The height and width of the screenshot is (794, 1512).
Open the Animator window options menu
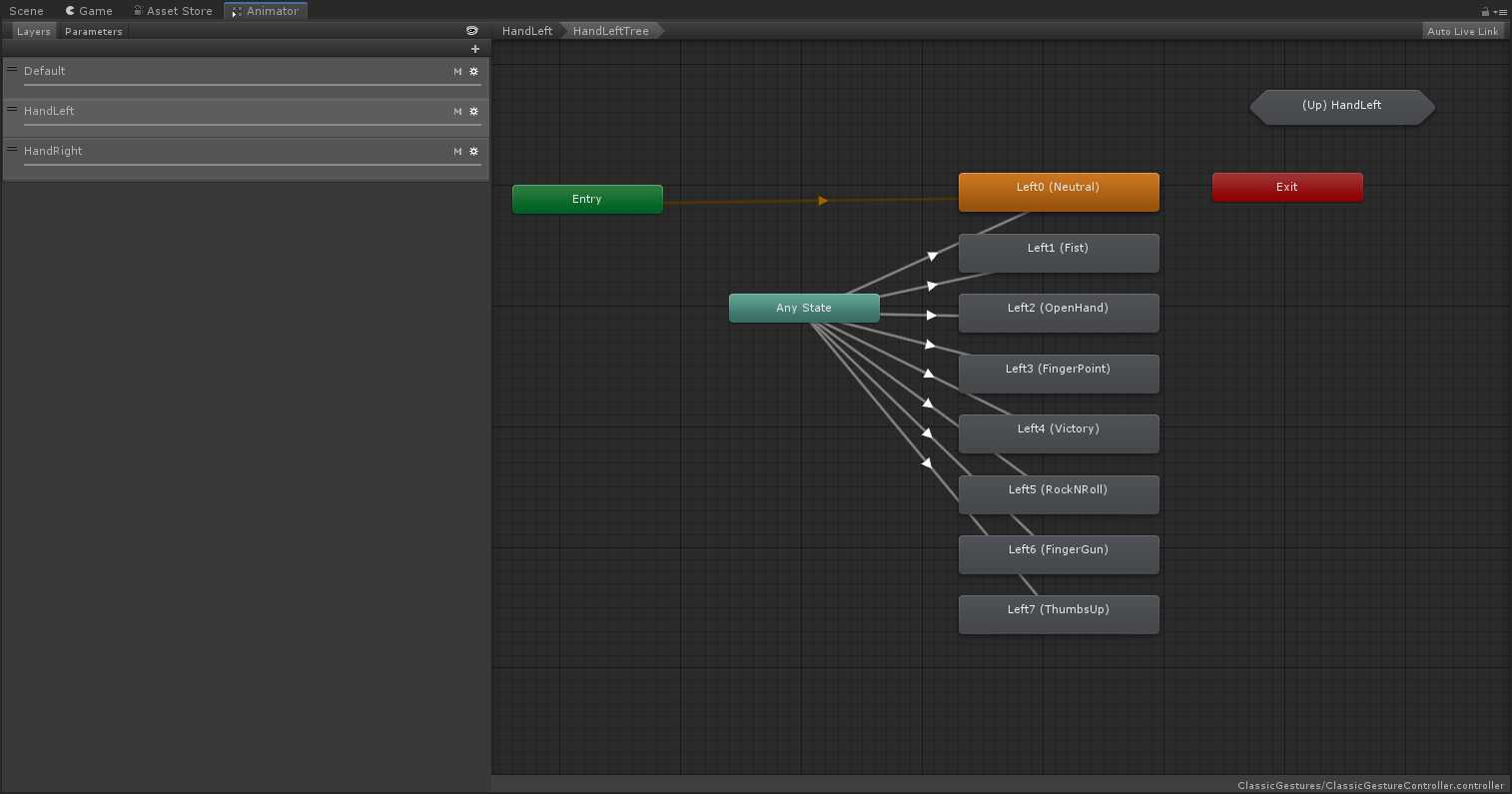point(1500,11)
